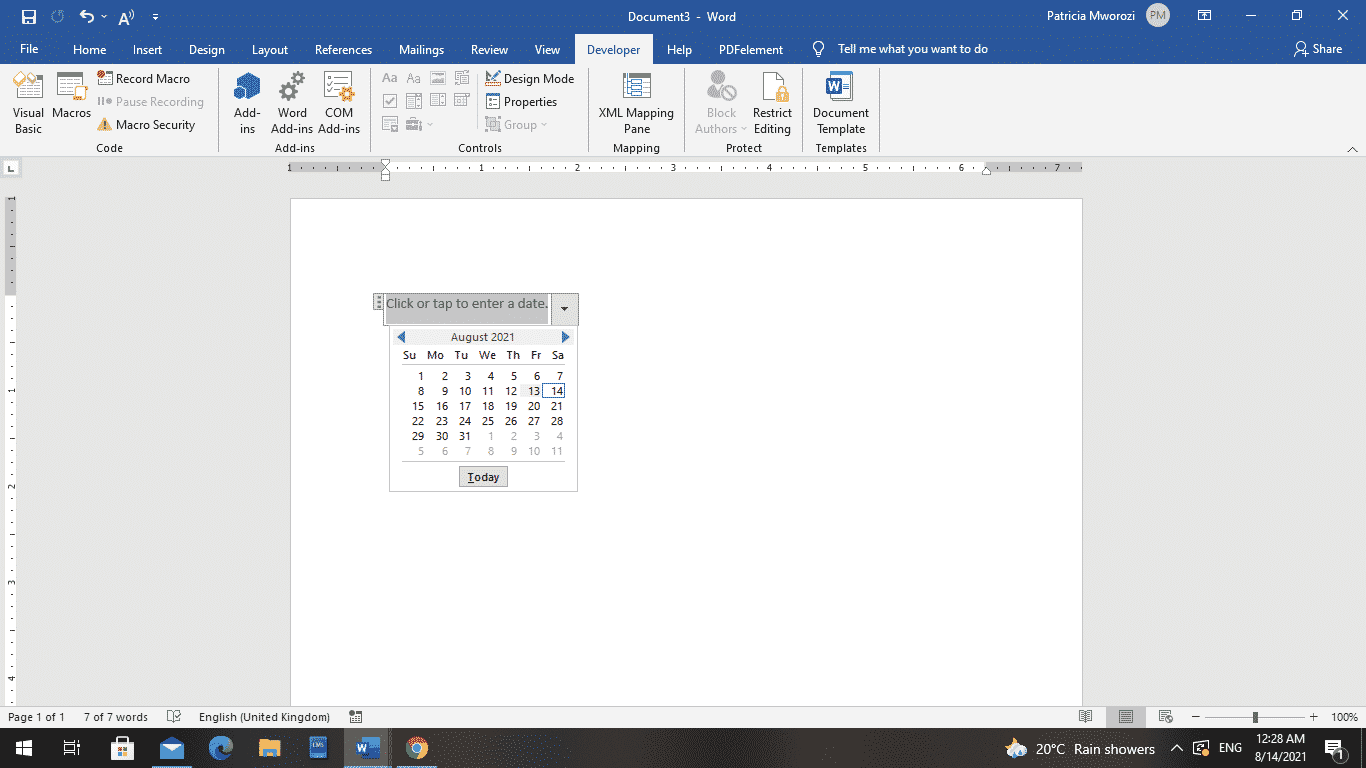
Task: Open the PDFelement ribbon tab
Action: click(x=750, y=49)
